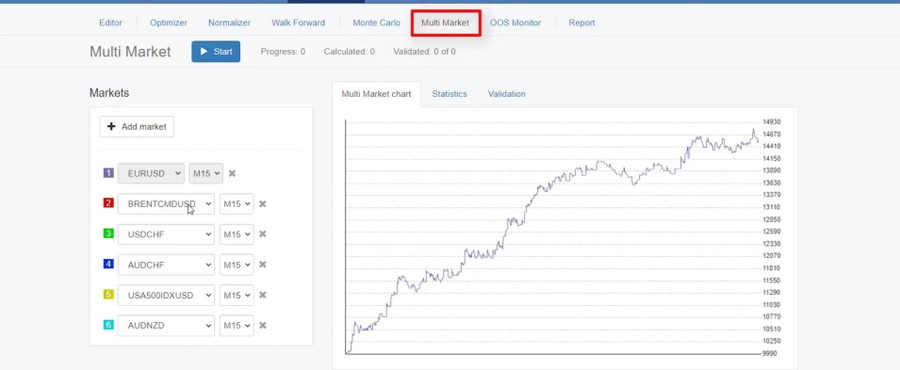Start the Multi Market calculation

(216, 52)
